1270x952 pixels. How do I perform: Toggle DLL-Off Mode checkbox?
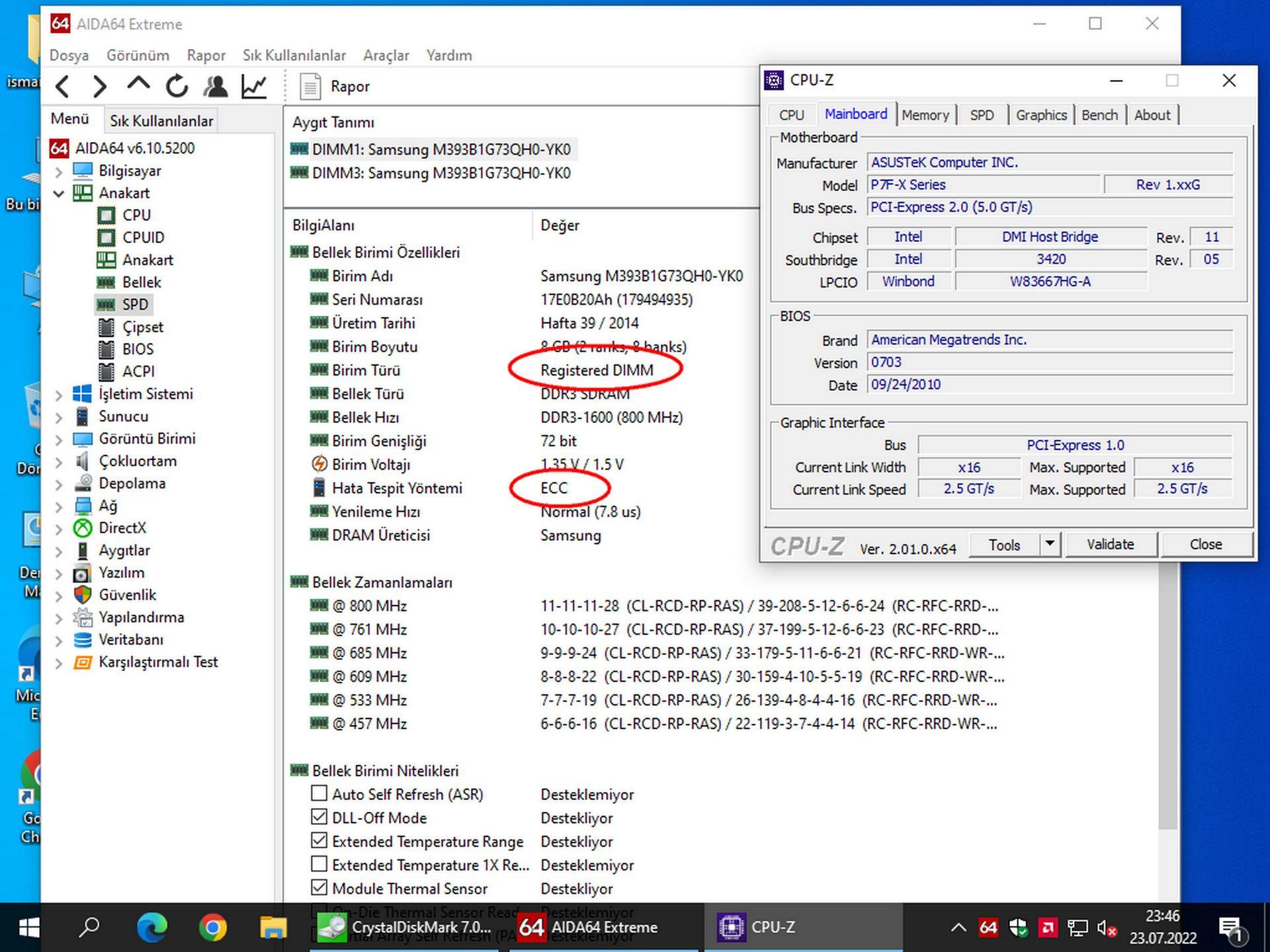click(x=319, y=816)
